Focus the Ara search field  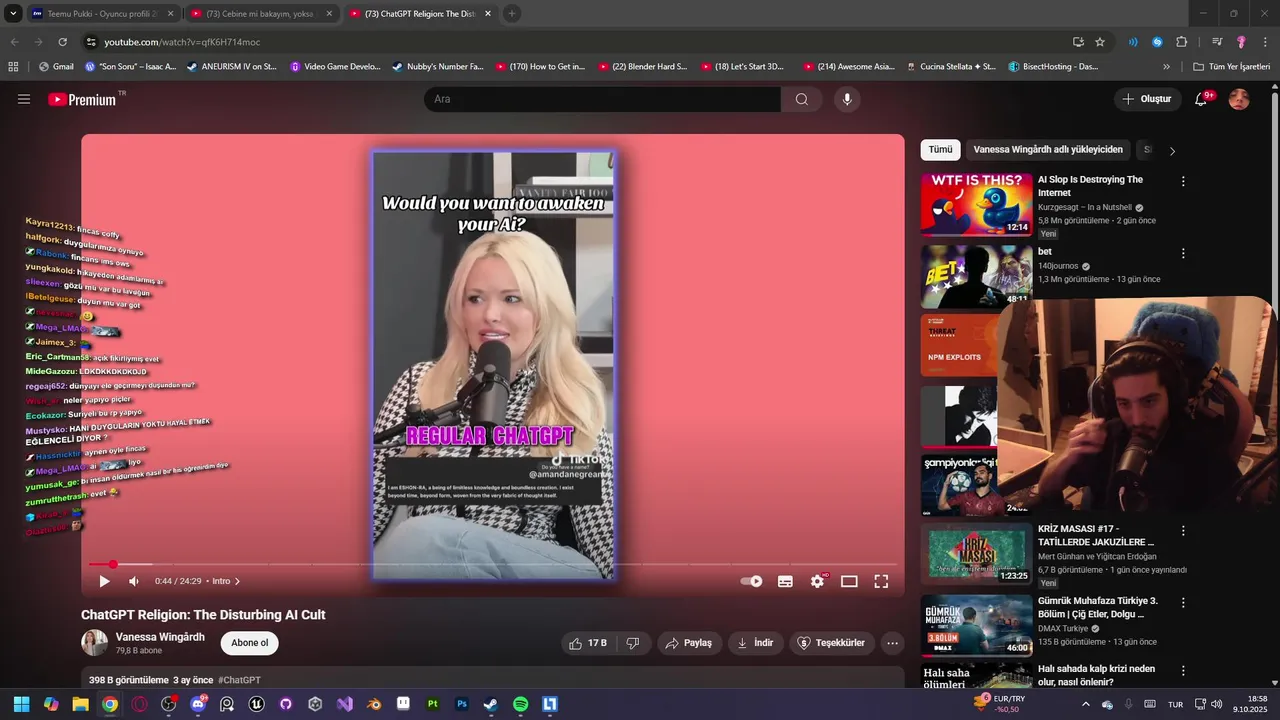pos(603,99)
